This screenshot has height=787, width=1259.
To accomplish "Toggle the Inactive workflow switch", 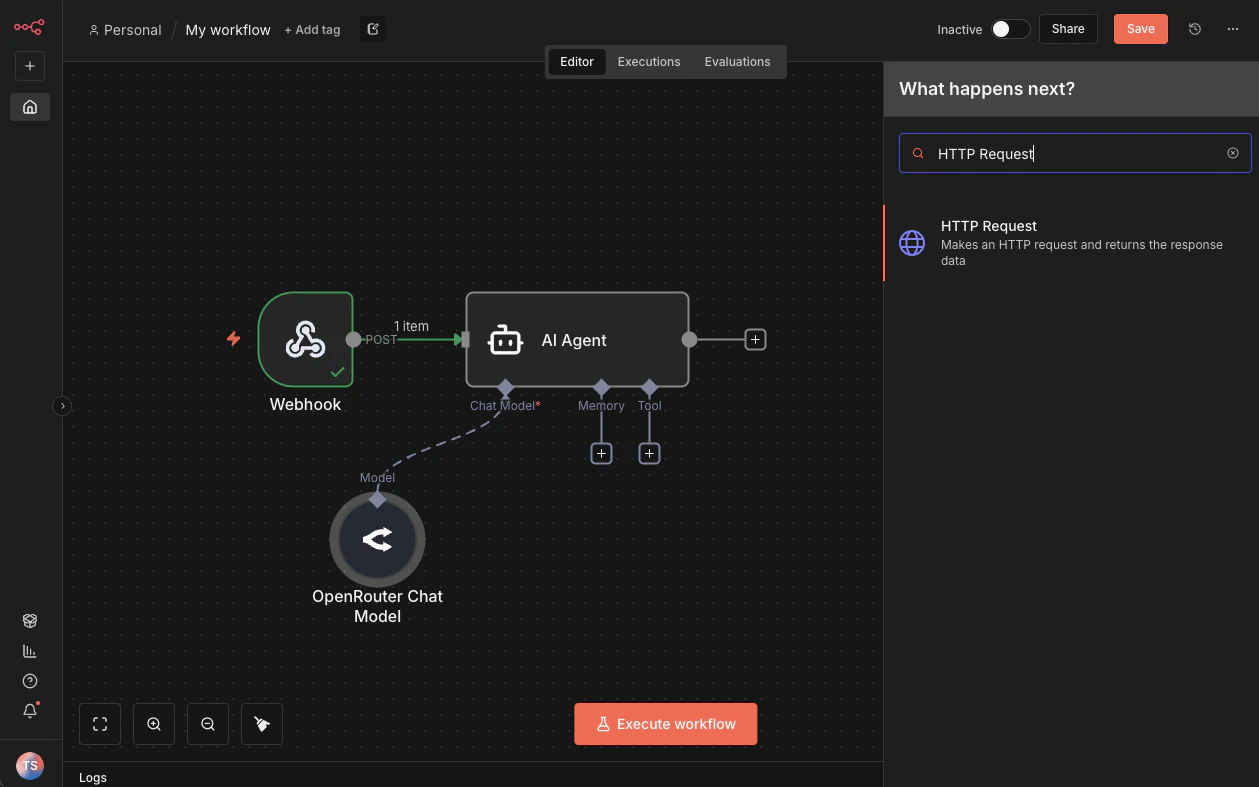I will (x=1010, y=29).
